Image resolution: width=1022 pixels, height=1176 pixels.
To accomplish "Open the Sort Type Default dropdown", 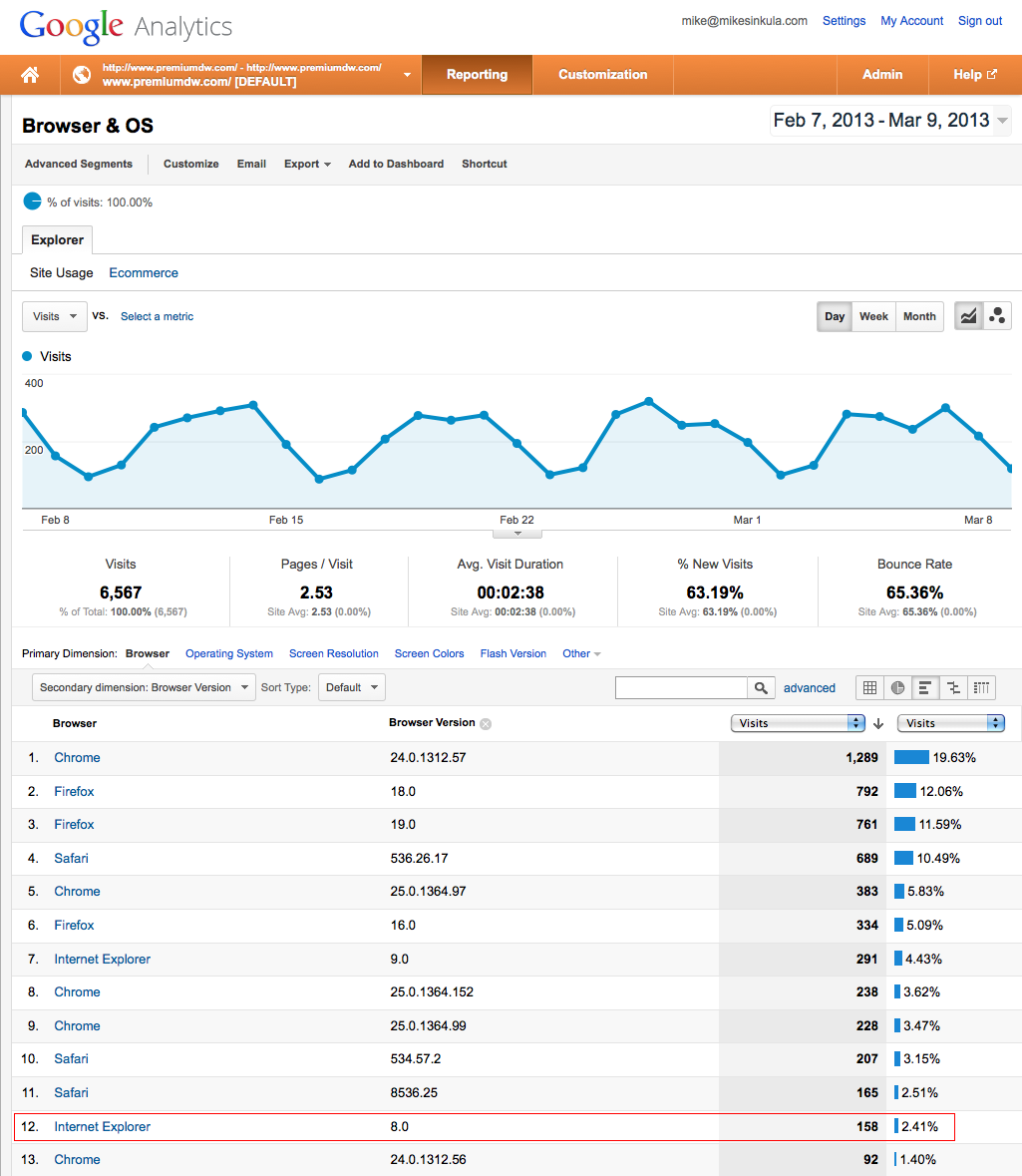I will (352, 687).
